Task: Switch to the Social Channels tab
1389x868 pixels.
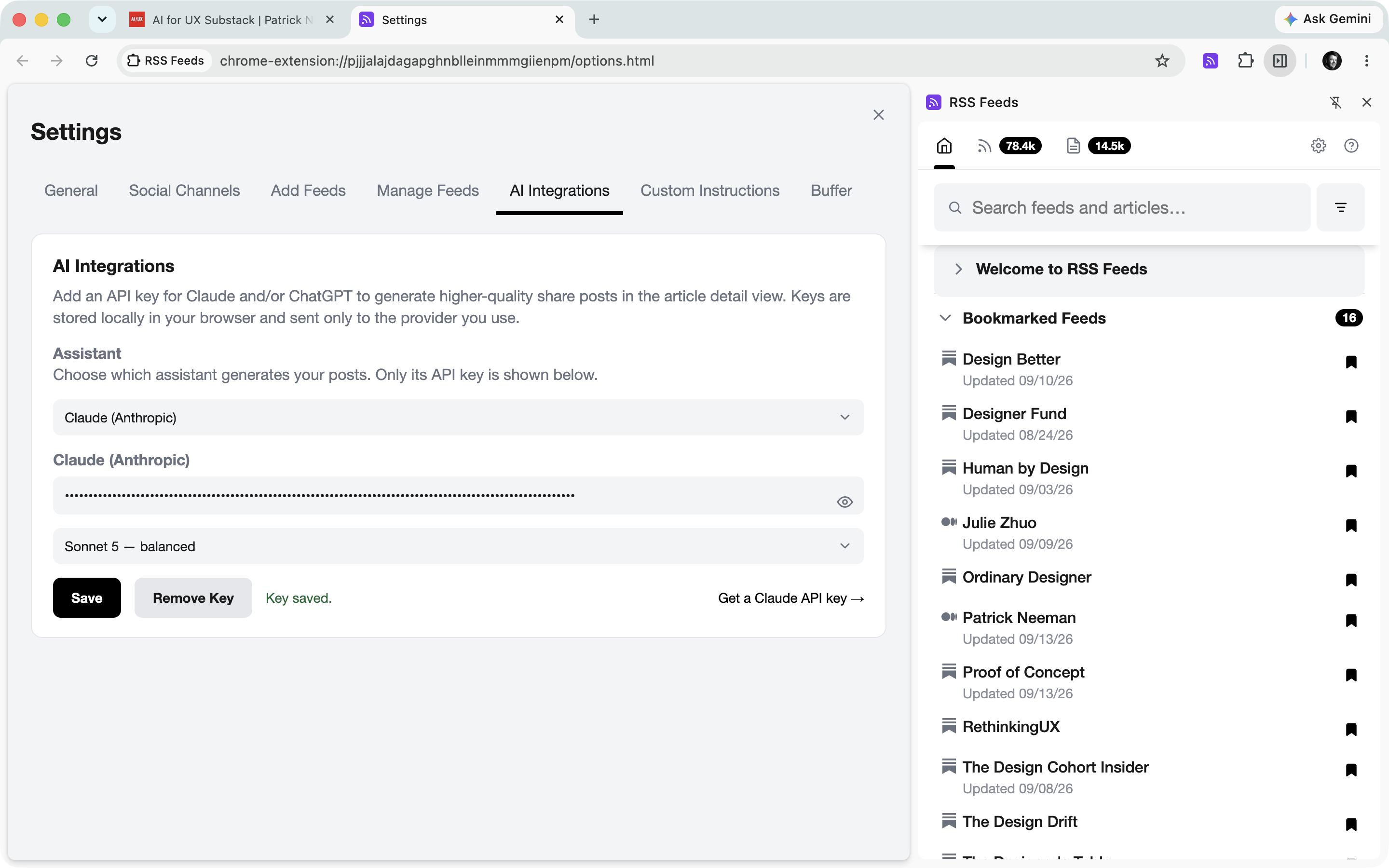Action: point(184,190)
